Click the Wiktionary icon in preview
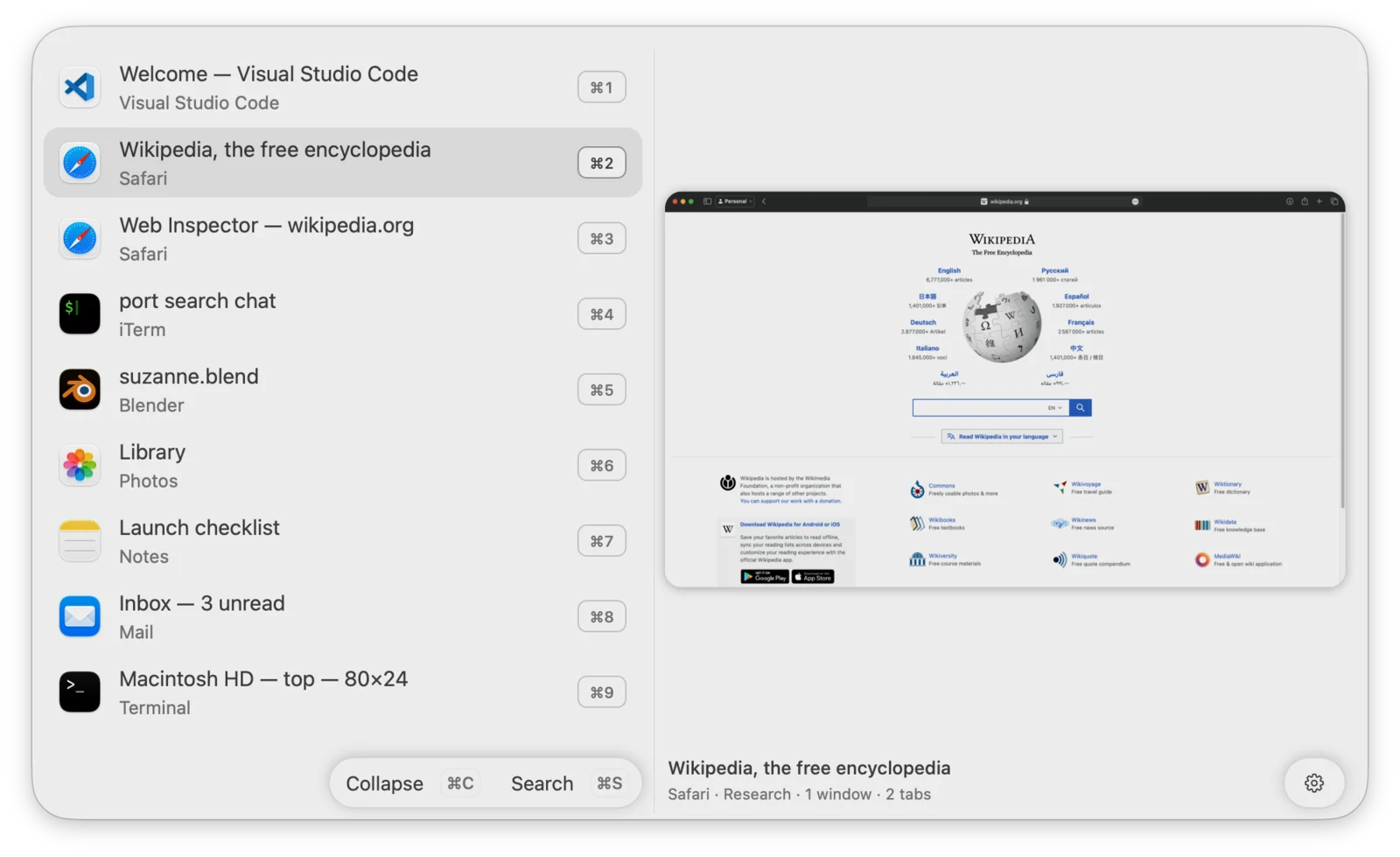1400x857 pixels. [1202, 488]
